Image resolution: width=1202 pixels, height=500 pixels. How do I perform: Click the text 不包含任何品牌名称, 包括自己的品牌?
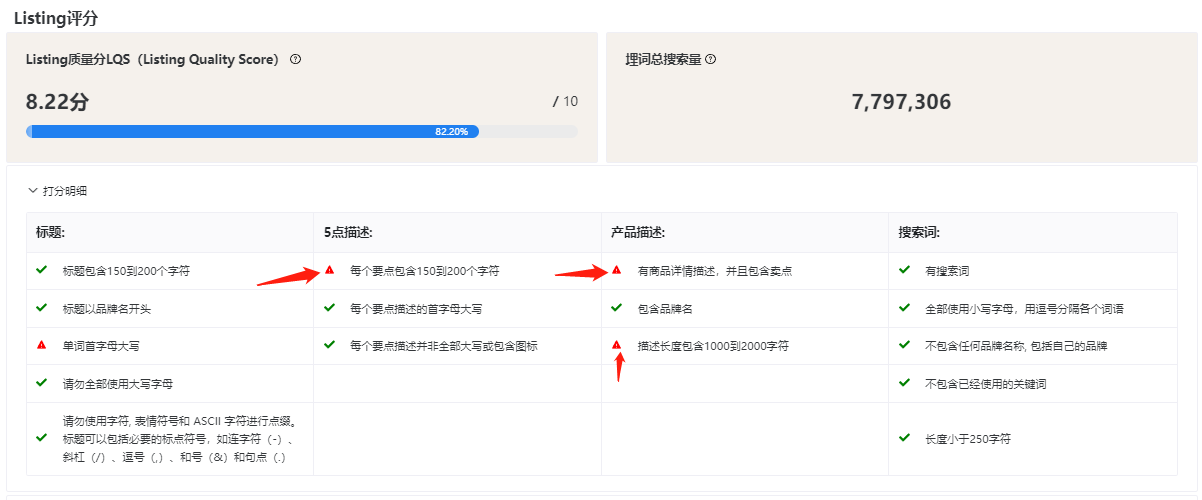click(x=1016, y=346)
